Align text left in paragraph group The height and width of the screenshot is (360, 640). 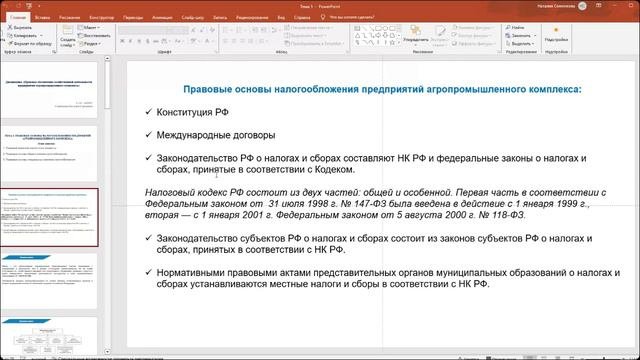[225, 41]
